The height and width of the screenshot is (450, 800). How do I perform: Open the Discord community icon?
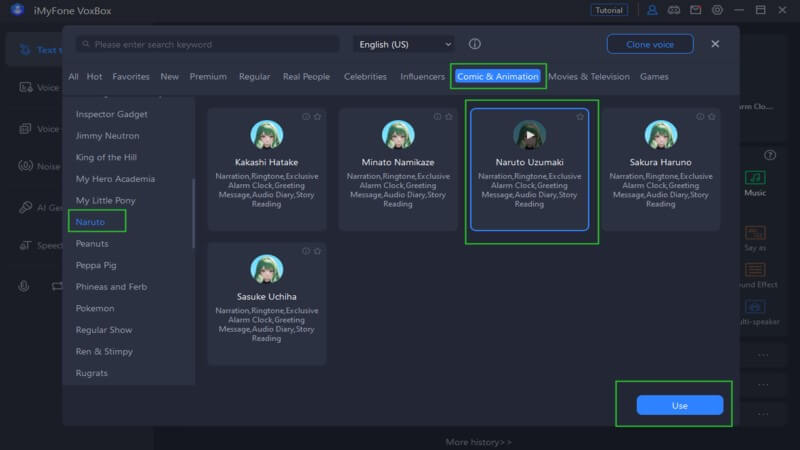673,10
